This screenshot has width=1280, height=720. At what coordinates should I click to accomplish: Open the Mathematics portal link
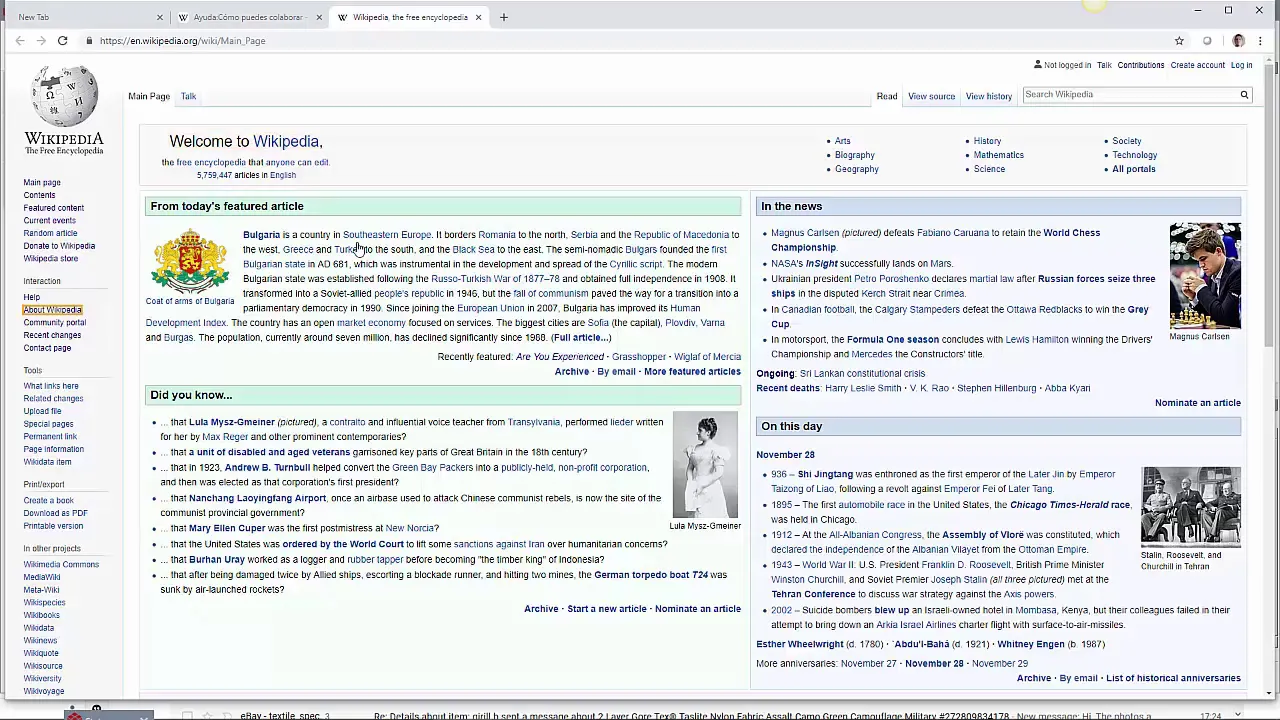point(998,155)
